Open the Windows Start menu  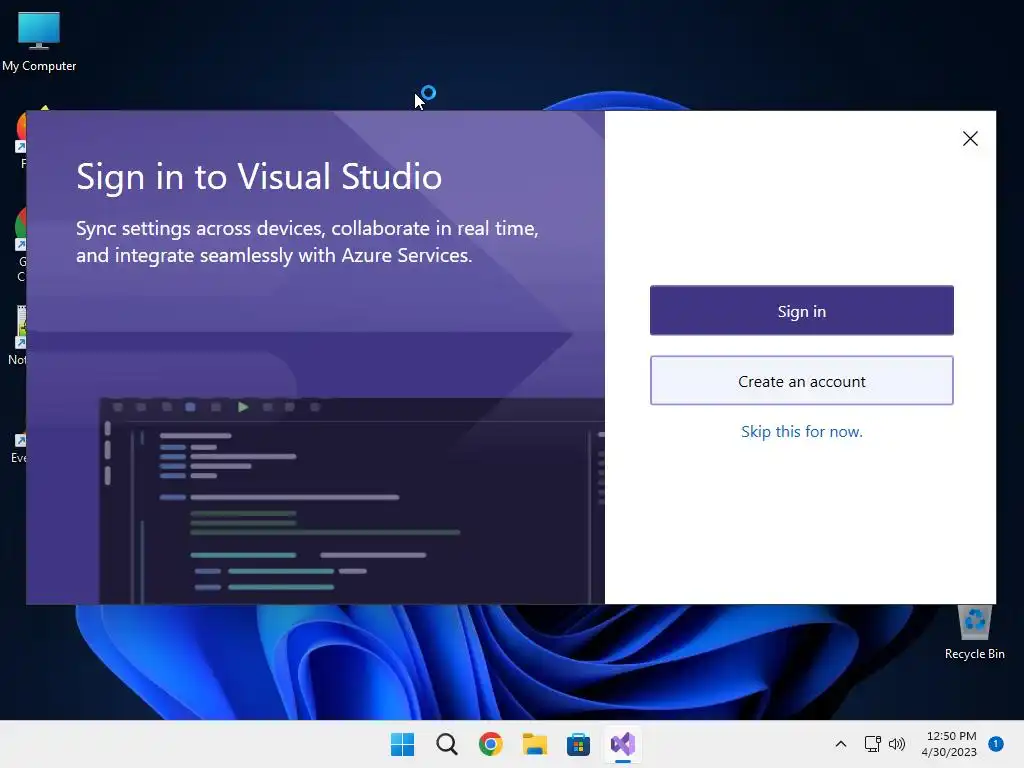(x=402, y=744)
